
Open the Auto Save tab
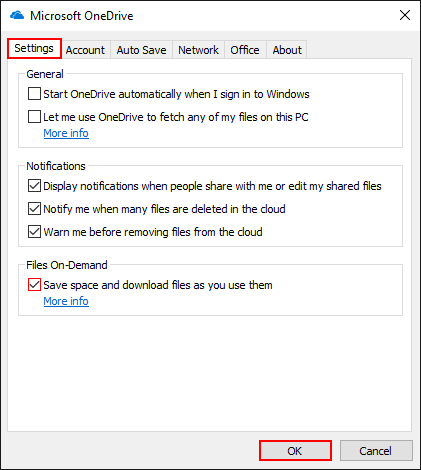coord(141,50)
